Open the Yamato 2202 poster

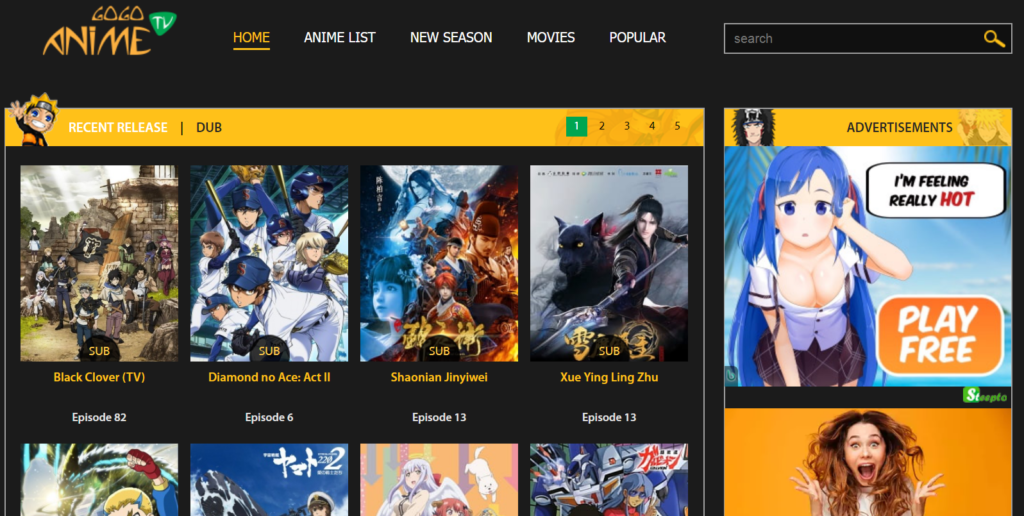pyautogui.click(x=269, y=480)
